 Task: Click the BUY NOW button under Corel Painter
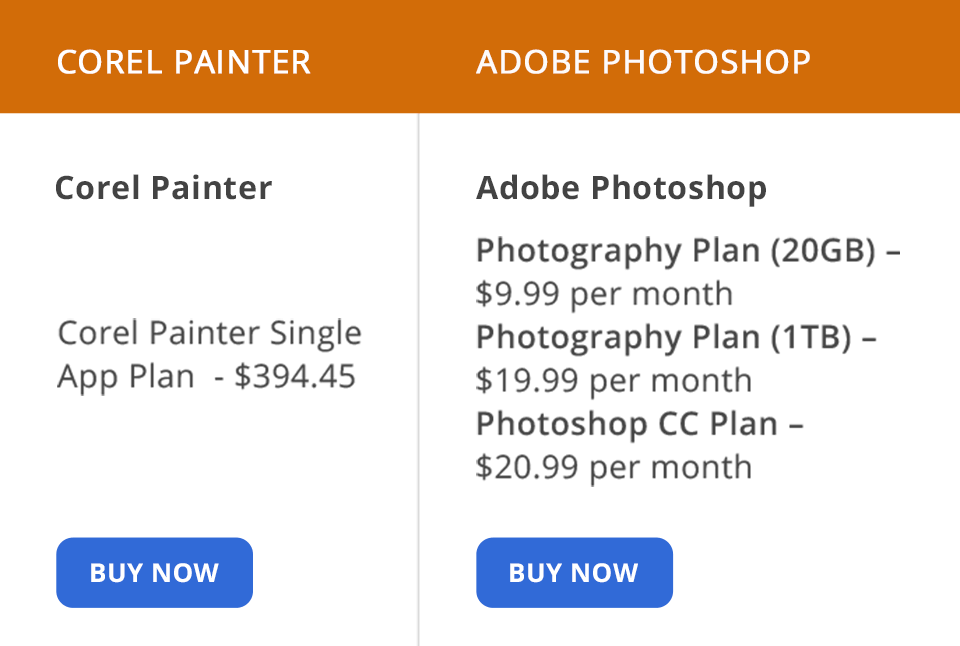pyautogui.click(x=154, y=572)
